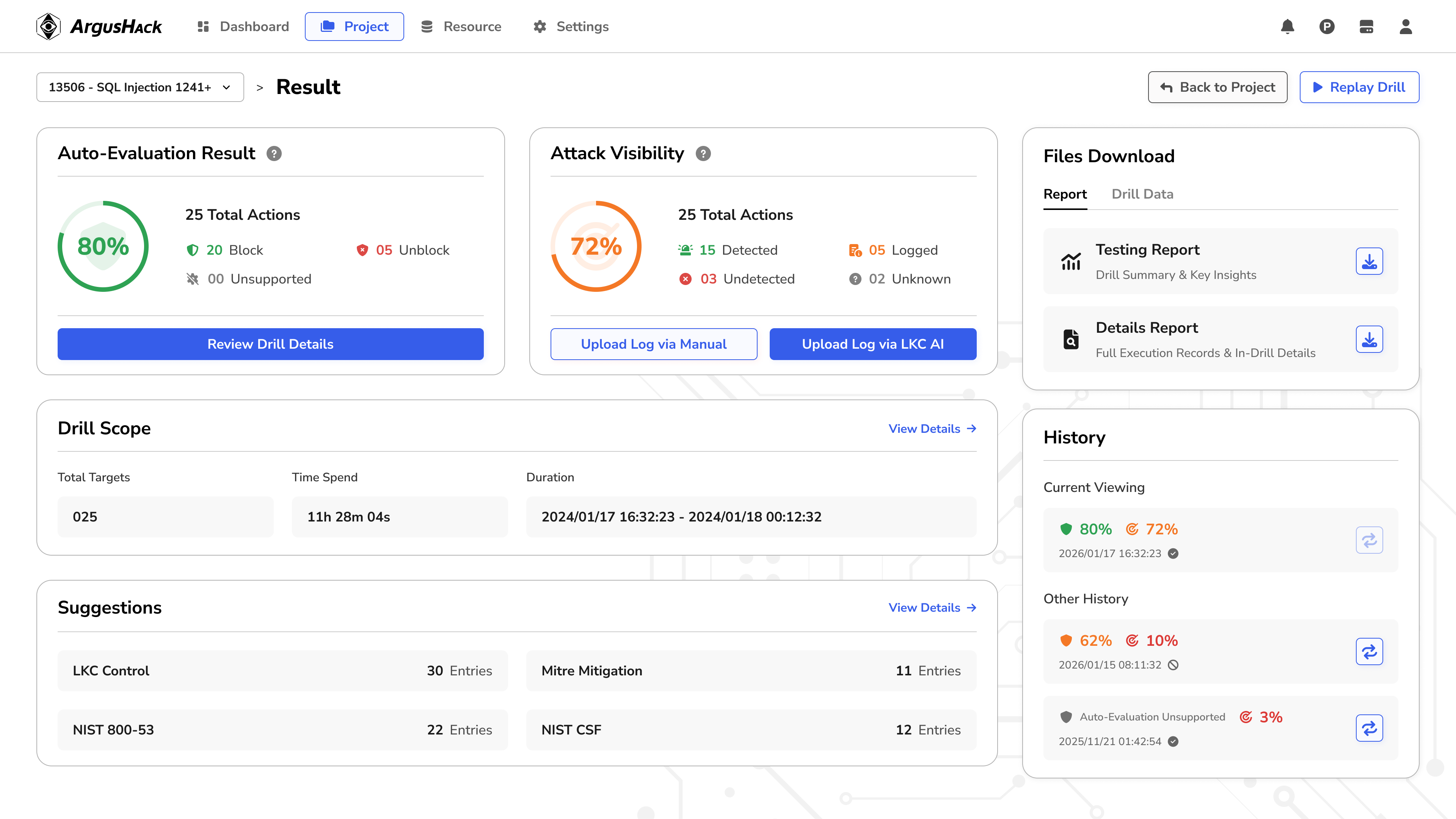Click the green shield Block icon
The height and width of the screenshot is (819, 1456).
(192, 250)
